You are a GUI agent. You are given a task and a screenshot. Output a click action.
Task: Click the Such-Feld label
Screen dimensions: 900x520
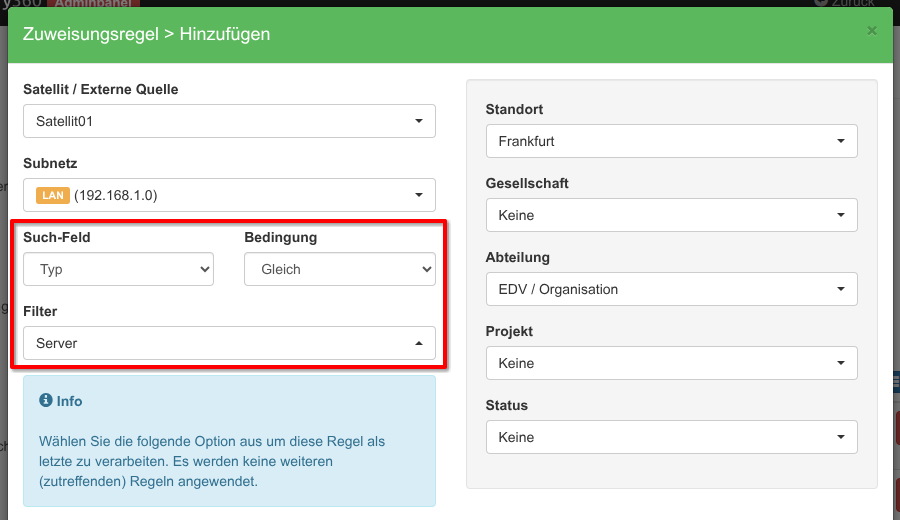pos(57,237)
